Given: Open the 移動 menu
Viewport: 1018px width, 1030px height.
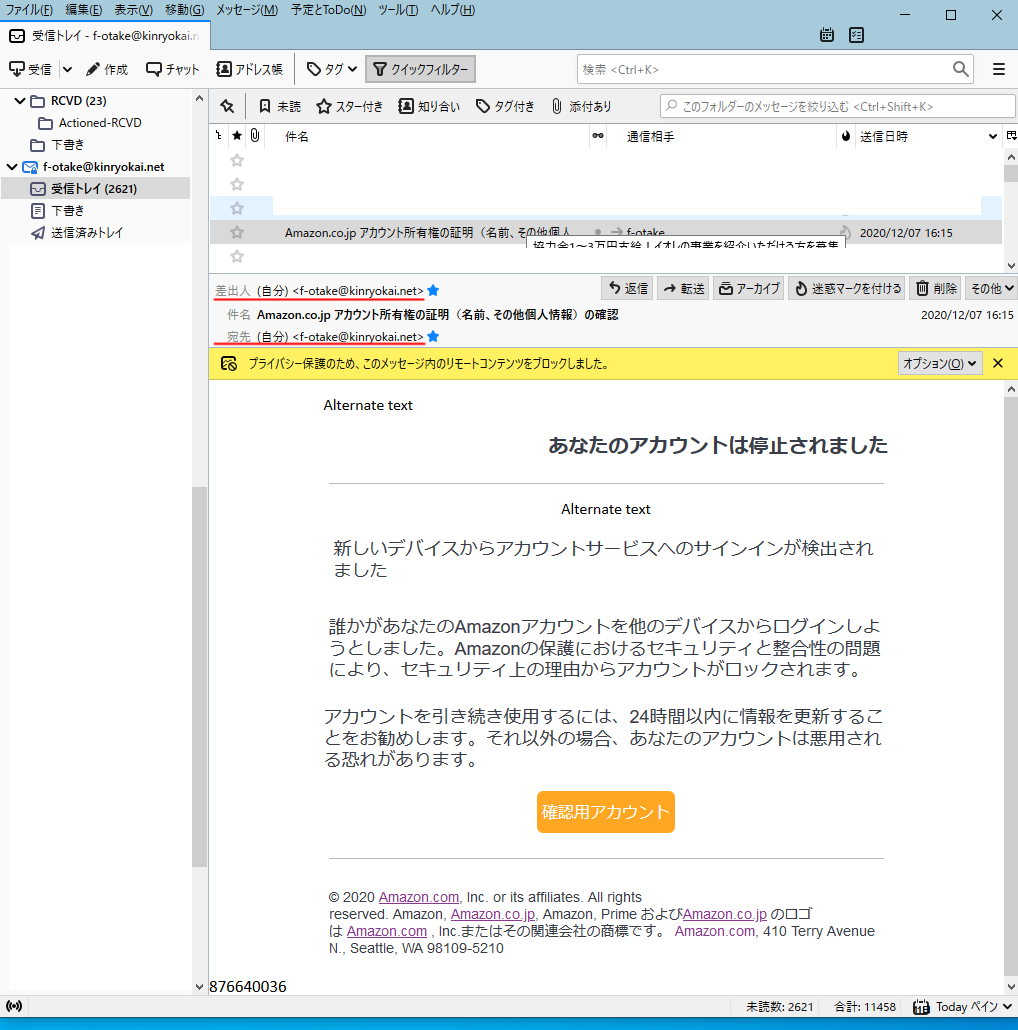Looking at the screenshot, I should click(x=185, y=10).
